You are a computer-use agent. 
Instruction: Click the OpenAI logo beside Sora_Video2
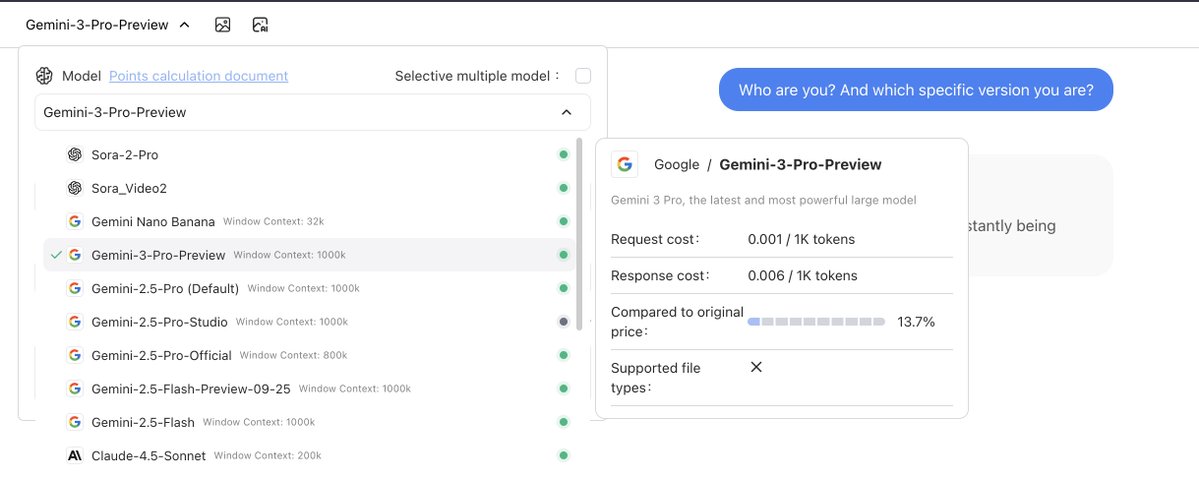pyautogui.click(x=74, y=188)
